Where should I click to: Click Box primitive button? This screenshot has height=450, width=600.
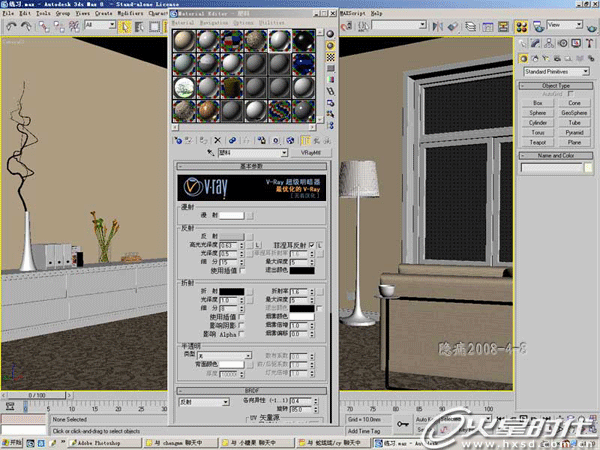(x=538, y=103)
